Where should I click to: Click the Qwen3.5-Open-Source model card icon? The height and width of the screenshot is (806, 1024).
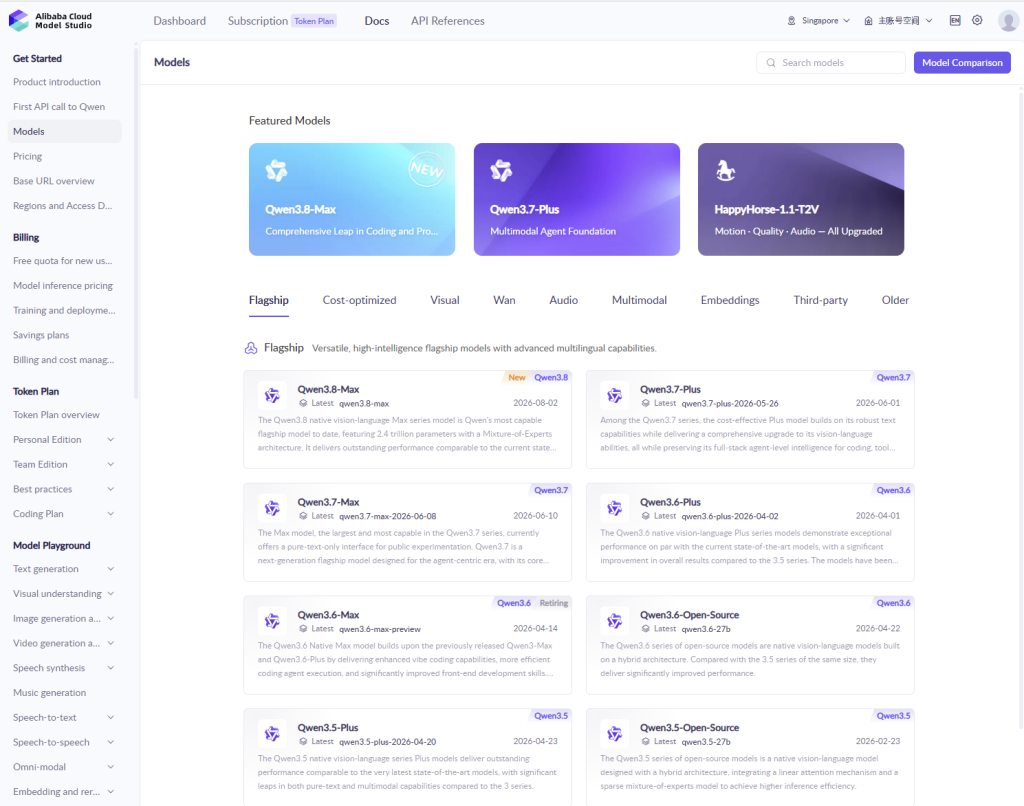[615, 734]
